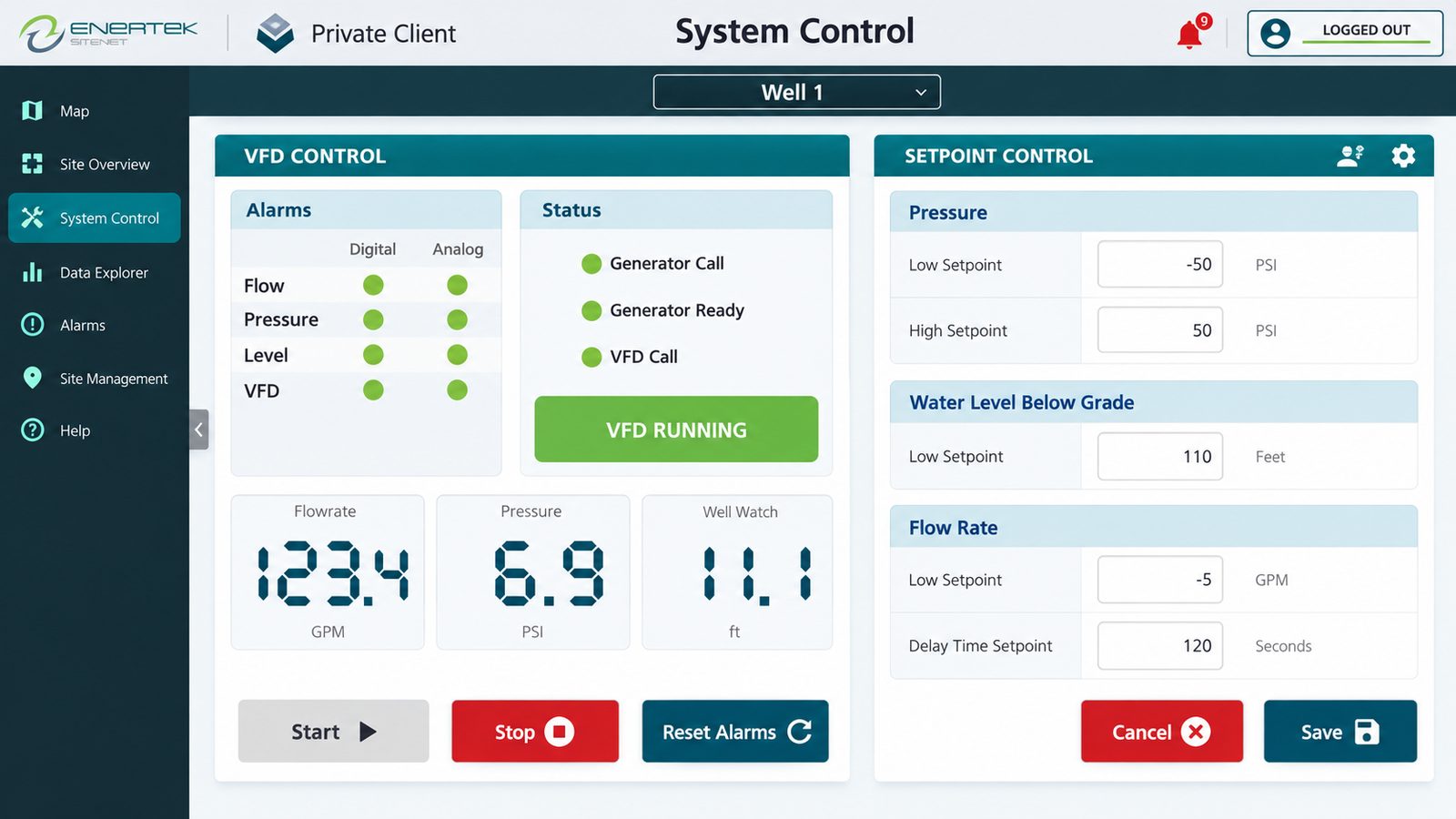The width and height of the screenshot is (1456, 819).
Task: Click the Pressure 6.9 PSI gauge
Action: (533, 572)
